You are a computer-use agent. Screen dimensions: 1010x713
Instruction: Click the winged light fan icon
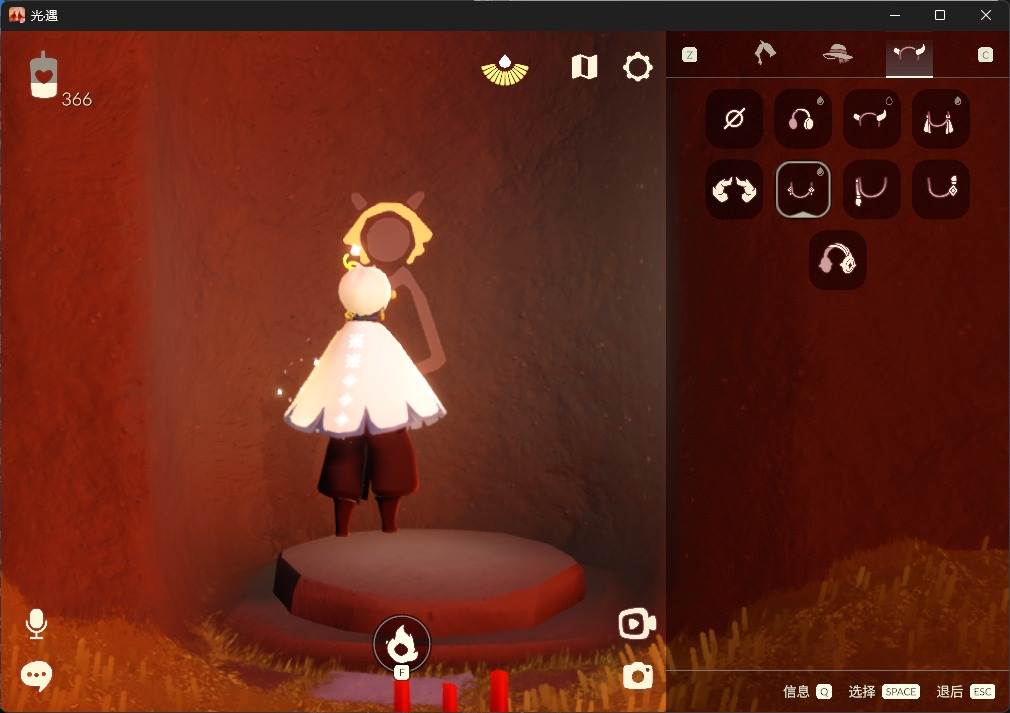(x=505, y=70)
